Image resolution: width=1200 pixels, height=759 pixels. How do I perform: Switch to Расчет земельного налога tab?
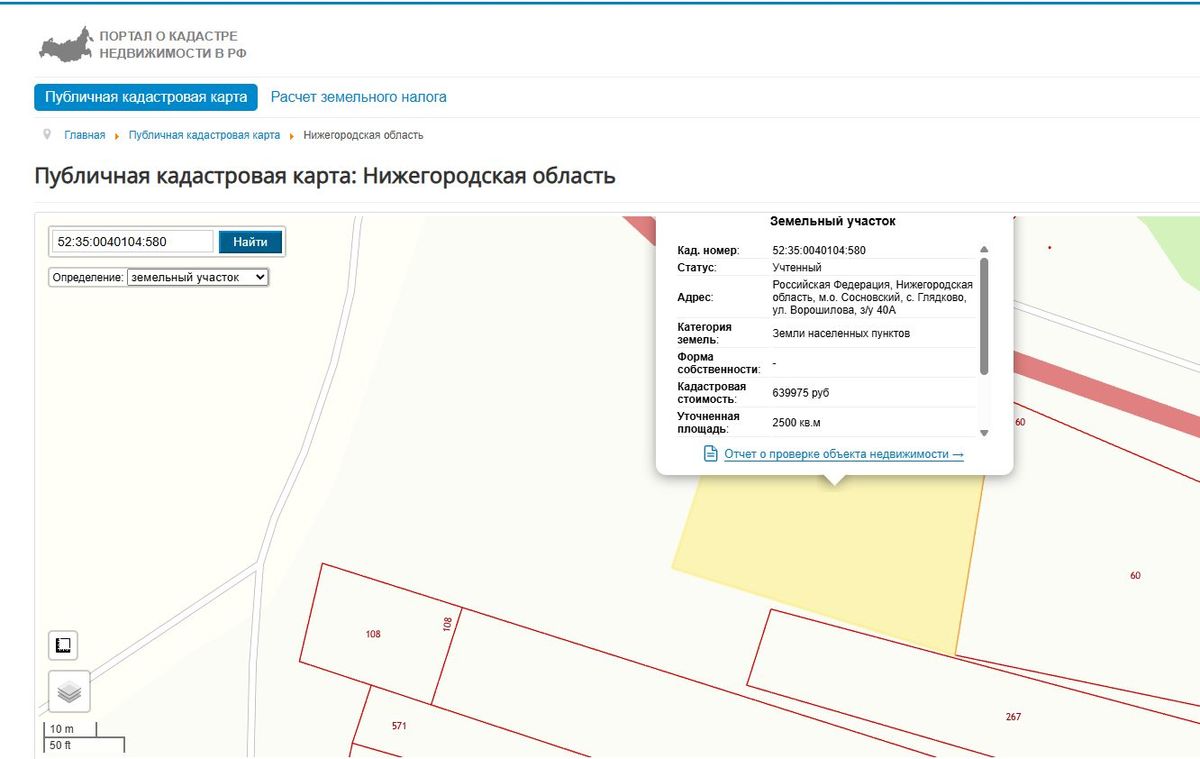[358, 97]
